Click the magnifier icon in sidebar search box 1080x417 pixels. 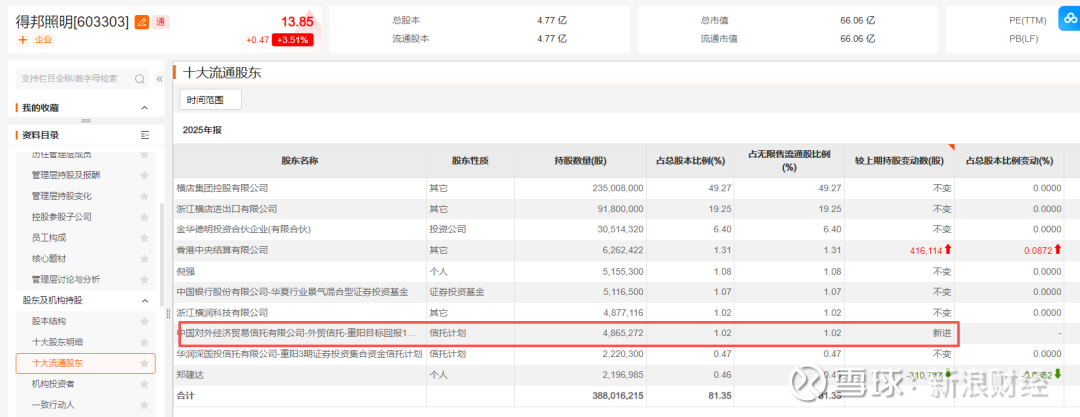[x=140, y=79]
